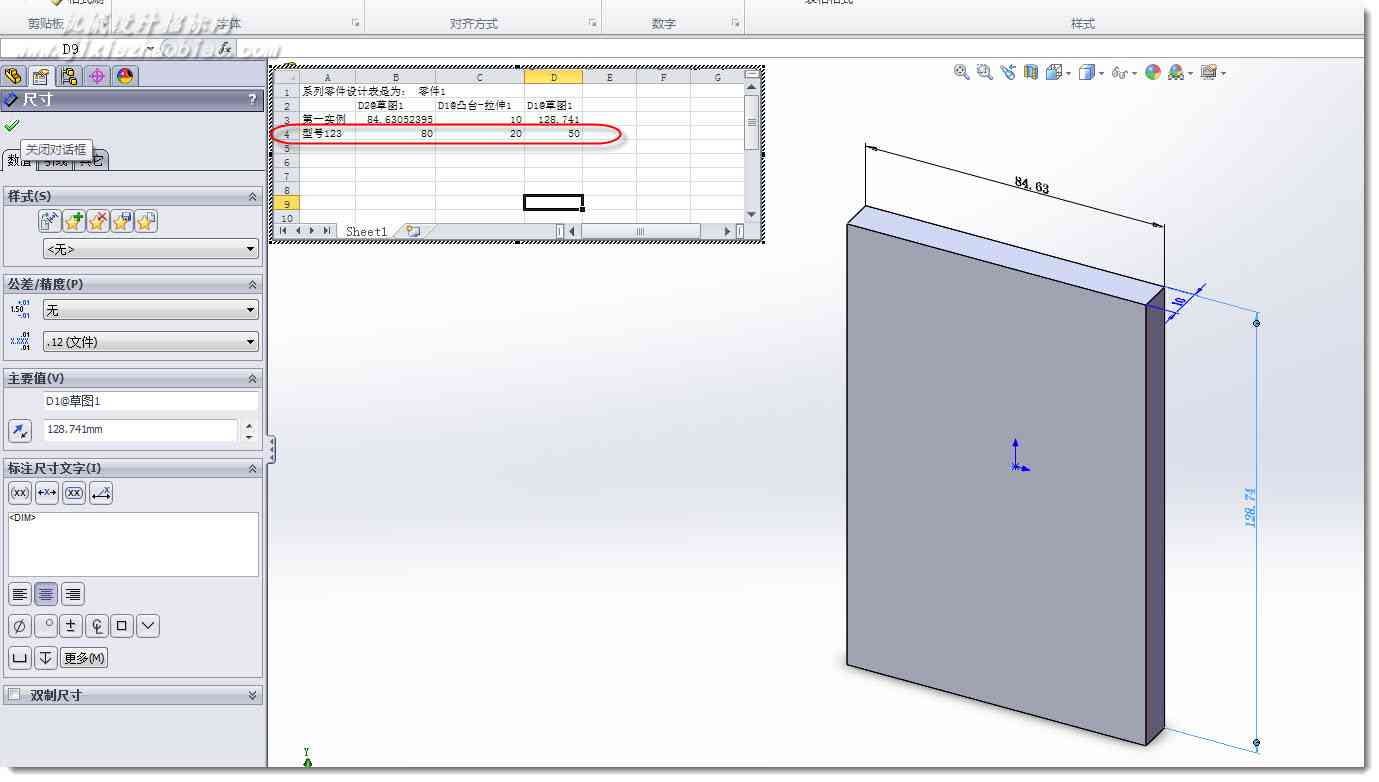Viewport: 1379px width, 782px height.
Task: Insert new worksheet tab next to Sheet1
Action: point(413,231)
